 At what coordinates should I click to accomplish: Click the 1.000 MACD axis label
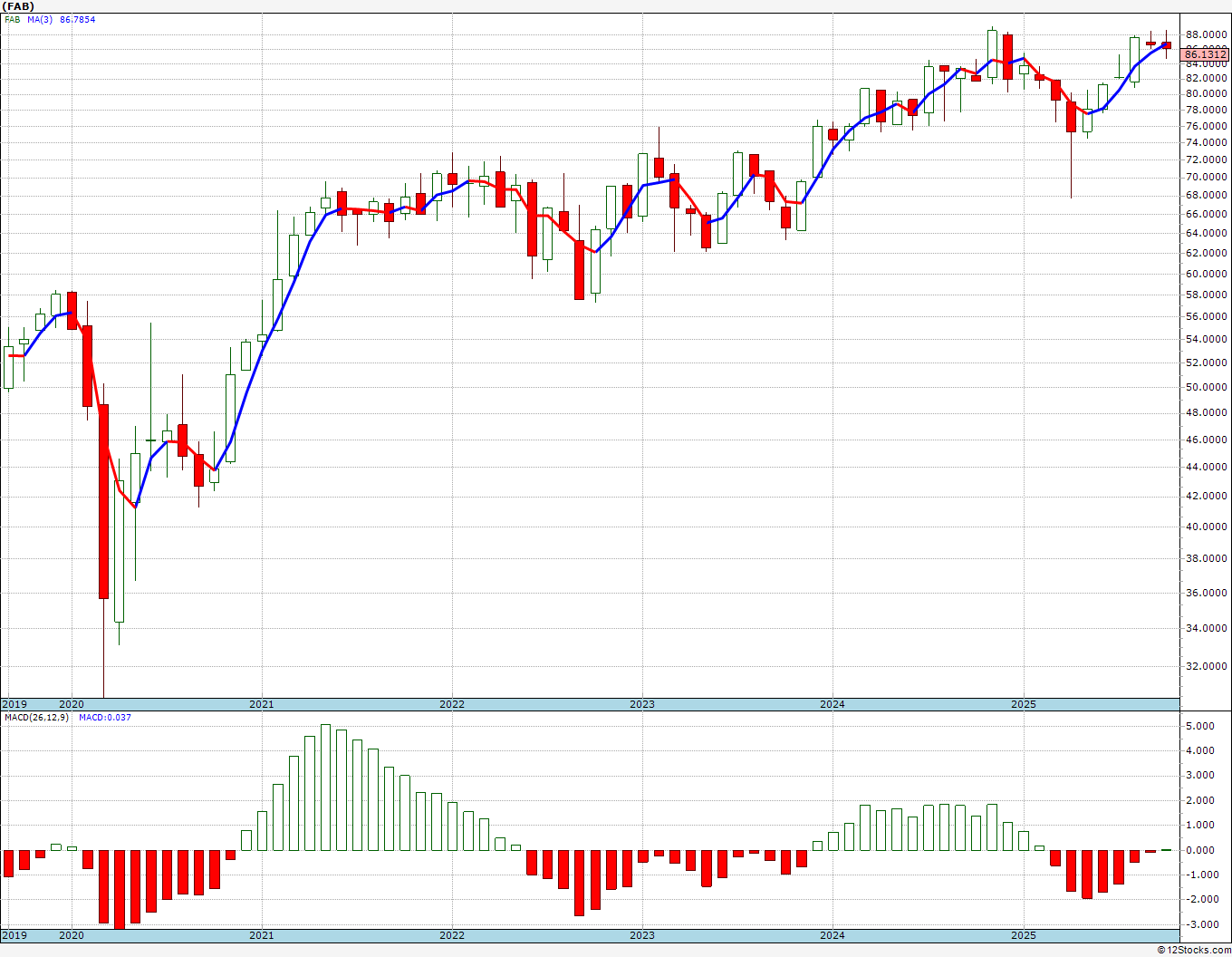[1199, 825]
